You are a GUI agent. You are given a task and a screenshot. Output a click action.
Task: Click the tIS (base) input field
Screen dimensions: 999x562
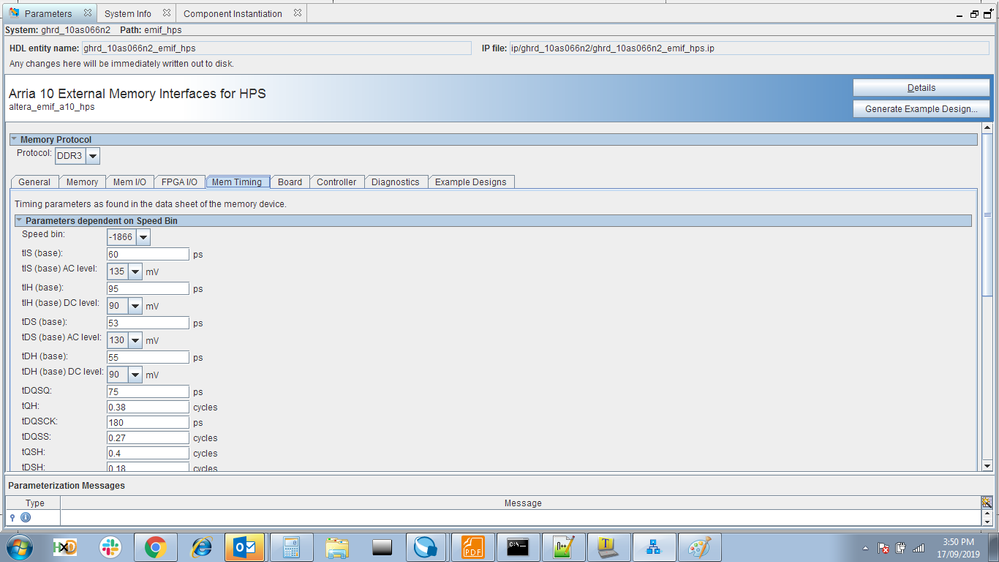point(148,254)
